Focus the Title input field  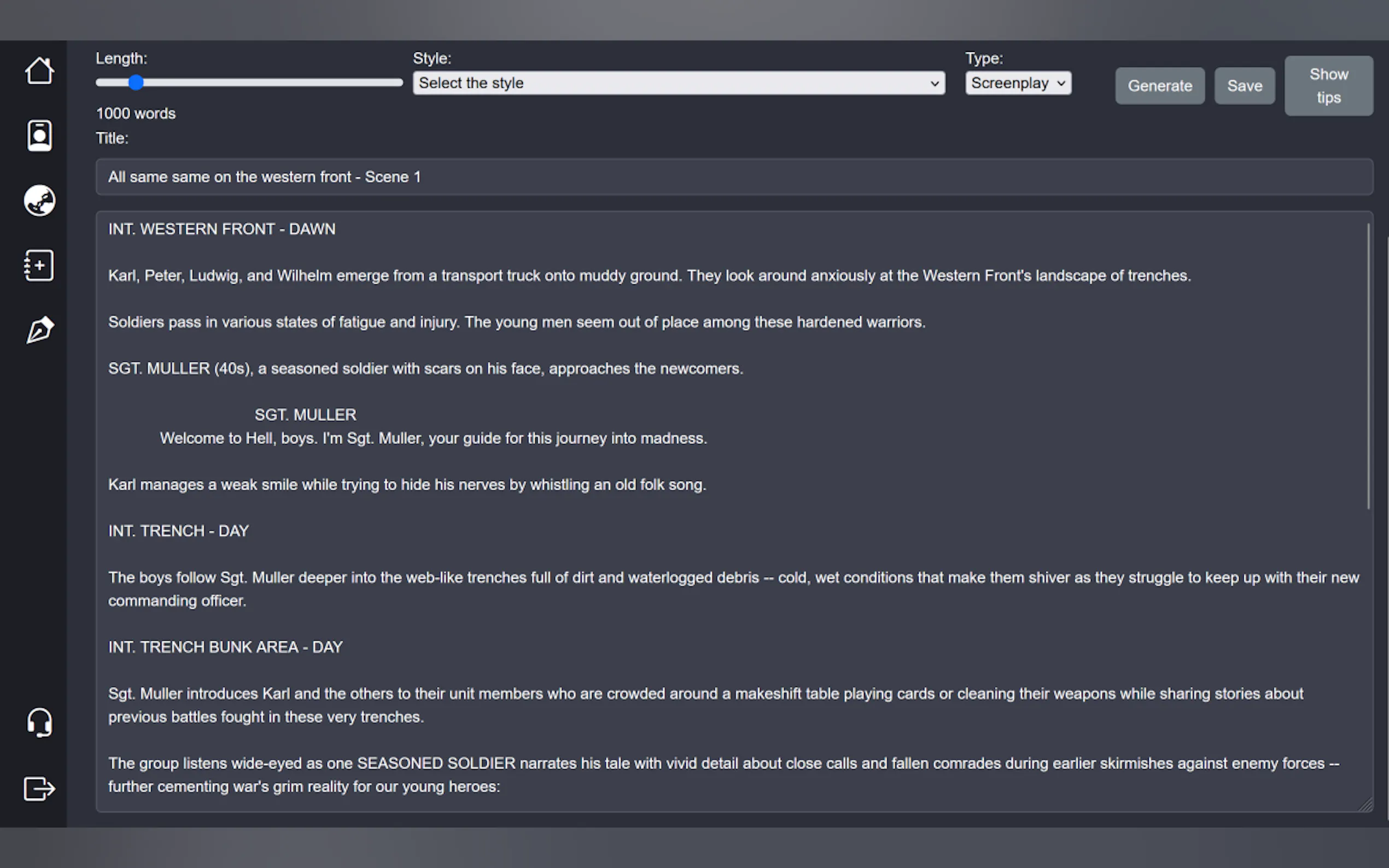[734, 177]
